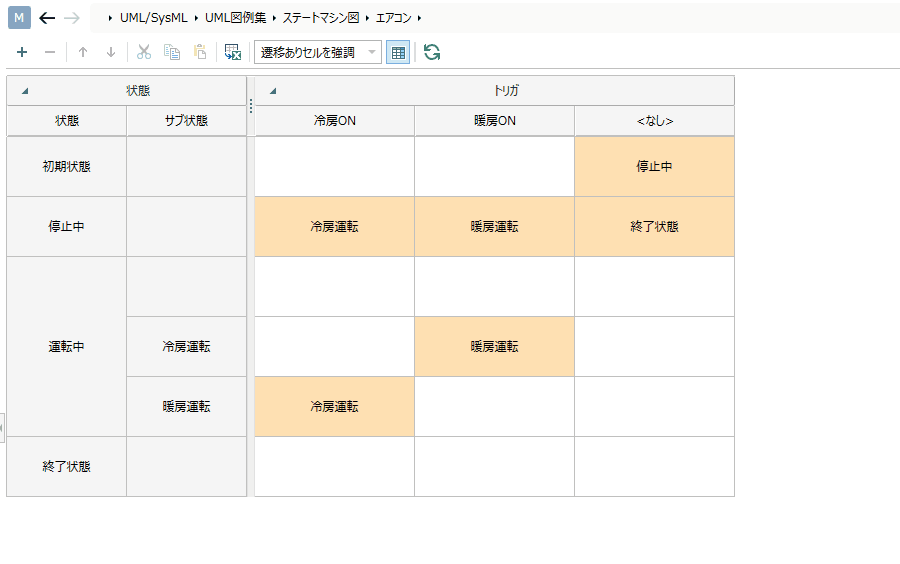The width and height of the screenshot is (900, 564).
Task: Click the トリガ group header label
Action: point(506,91)
